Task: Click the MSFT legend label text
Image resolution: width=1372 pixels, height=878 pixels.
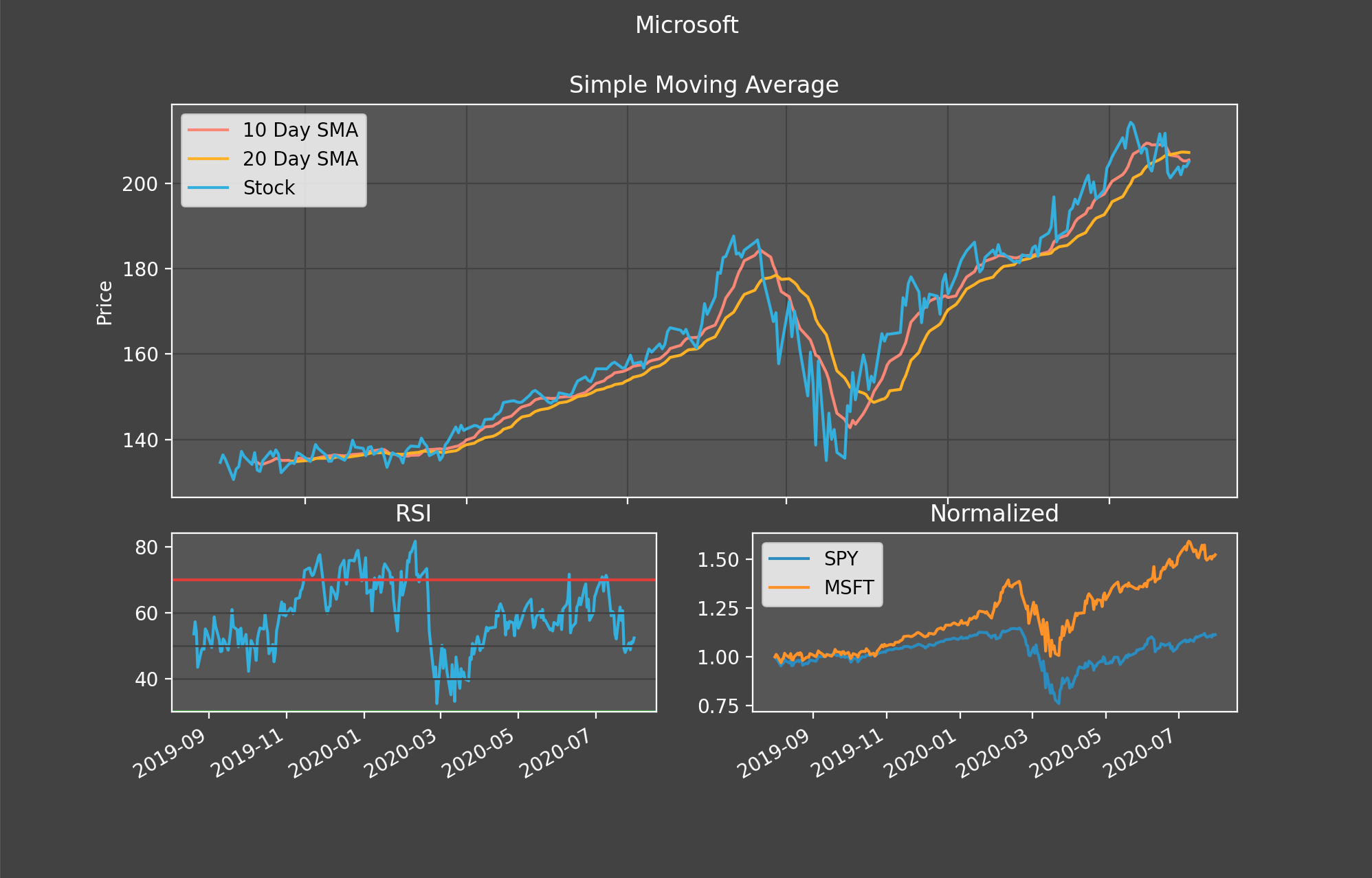Action: click(x=849, y=587)
